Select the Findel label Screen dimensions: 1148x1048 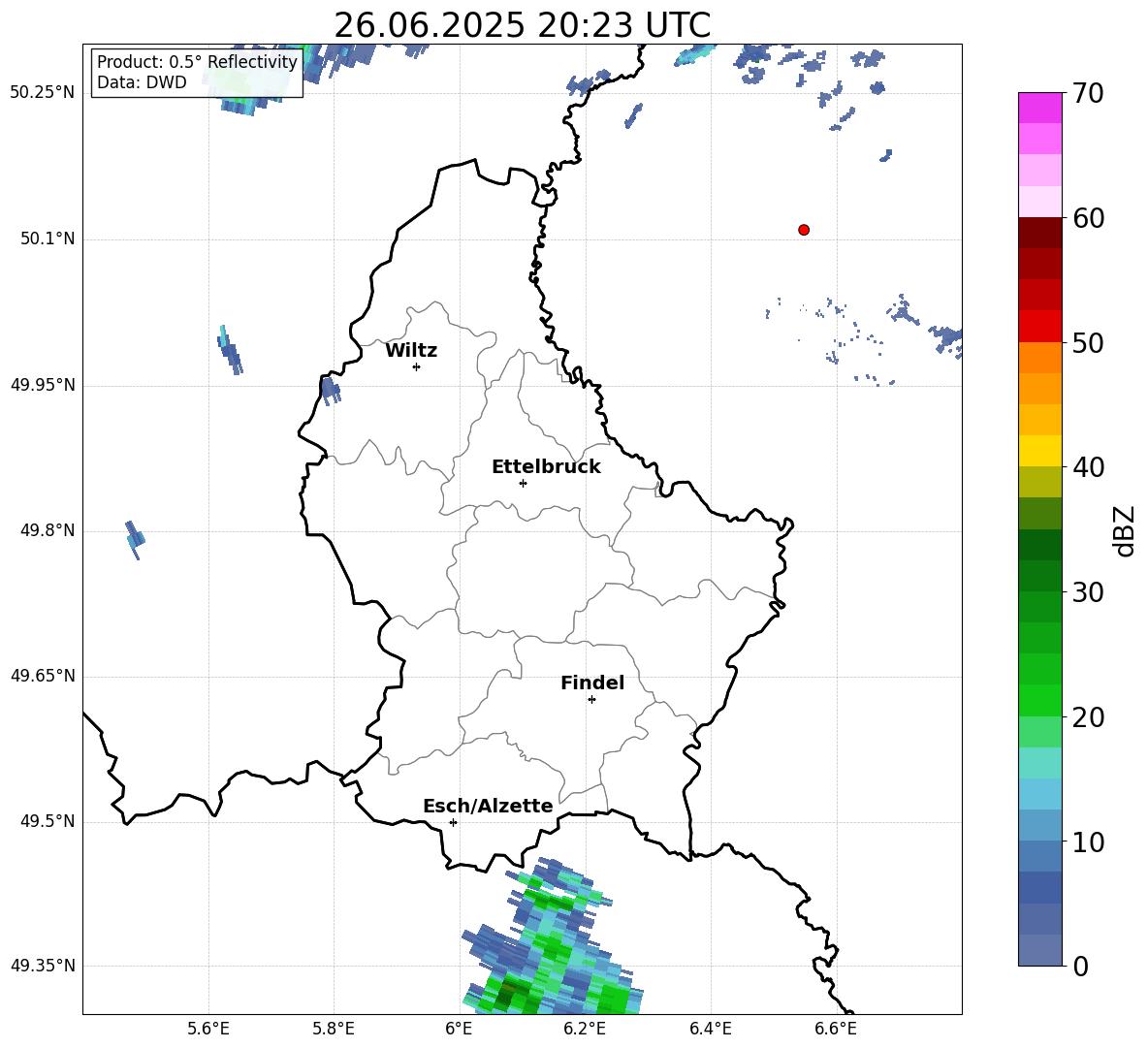point(592,683)
